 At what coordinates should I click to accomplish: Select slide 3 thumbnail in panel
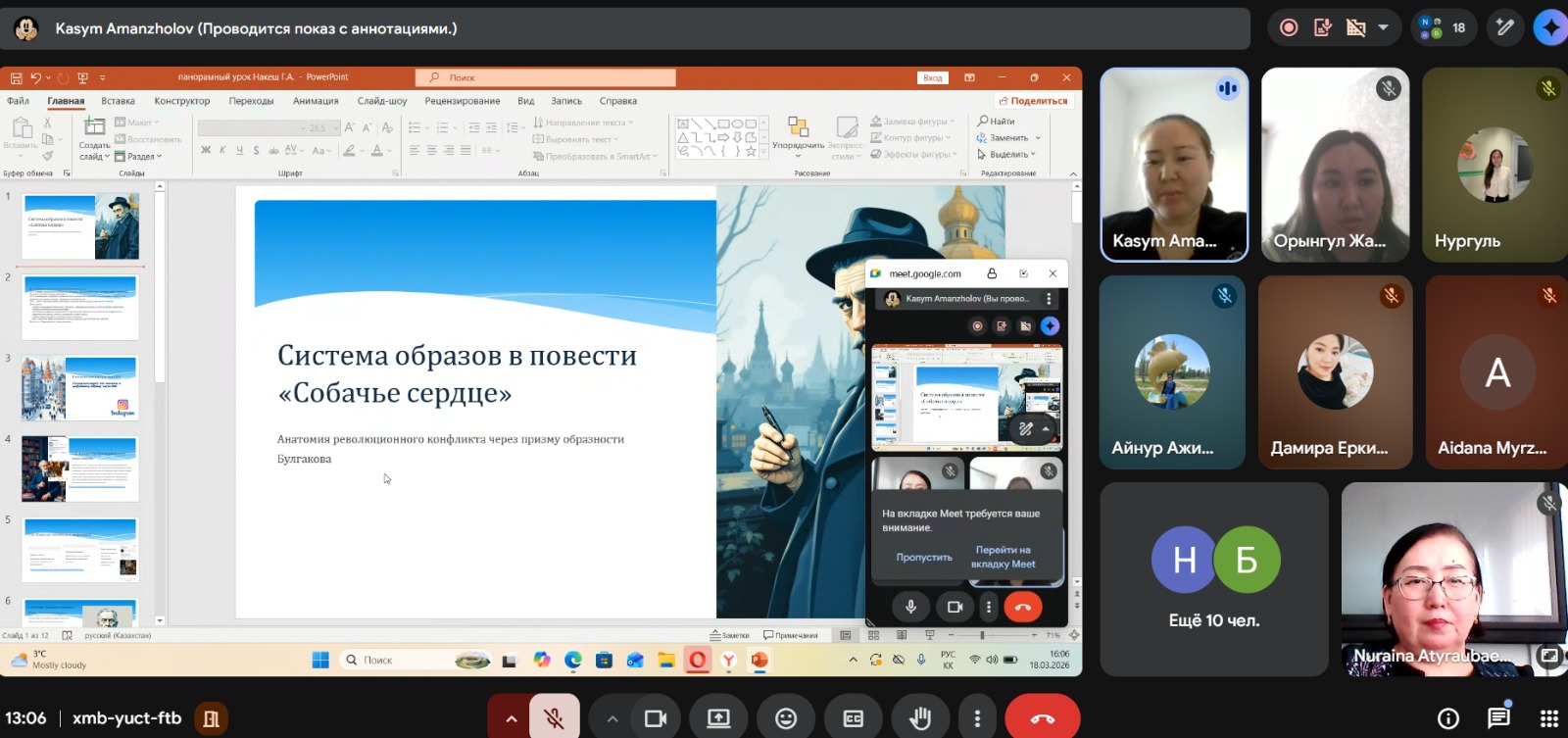(80, 388)
